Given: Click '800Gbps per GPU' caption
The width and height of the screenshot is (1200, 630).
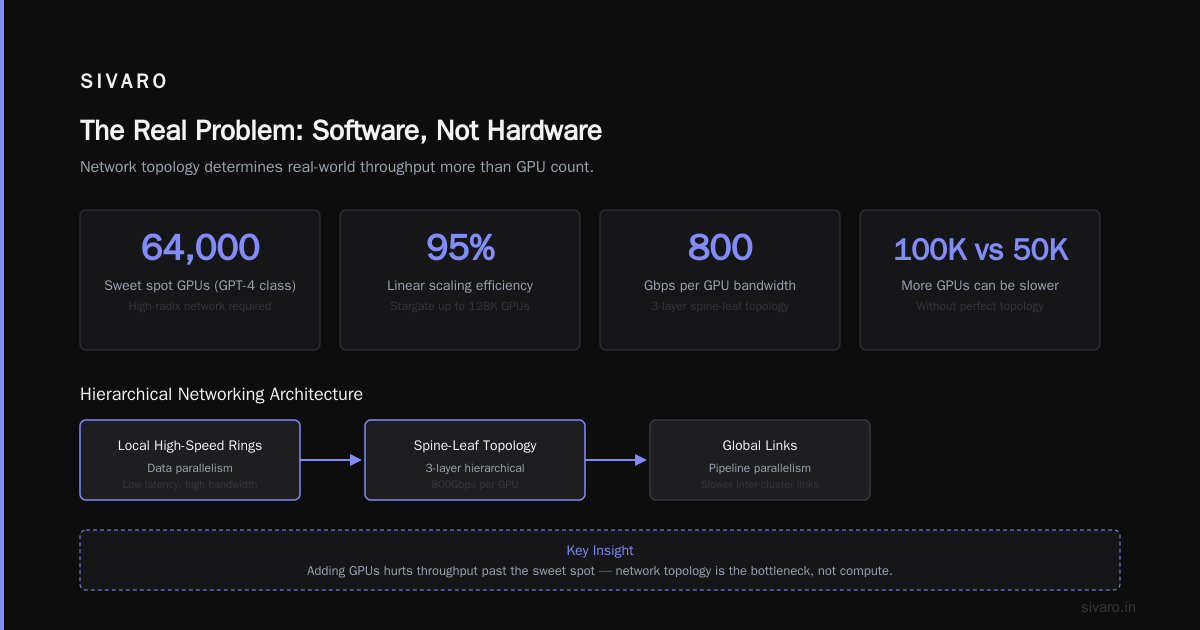Looking at the screenshot, I should coord(475,485).
